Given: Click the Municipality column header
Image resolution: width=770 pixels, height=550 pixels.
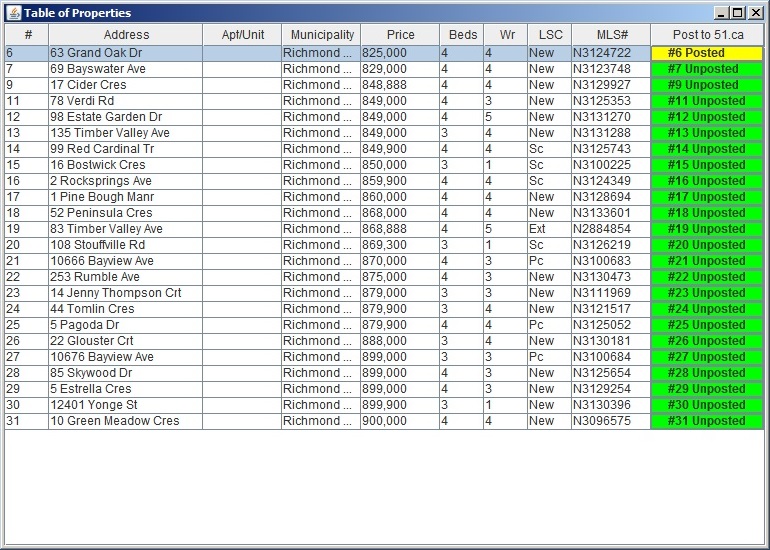Looking at the screenshot, I should 322,35.
